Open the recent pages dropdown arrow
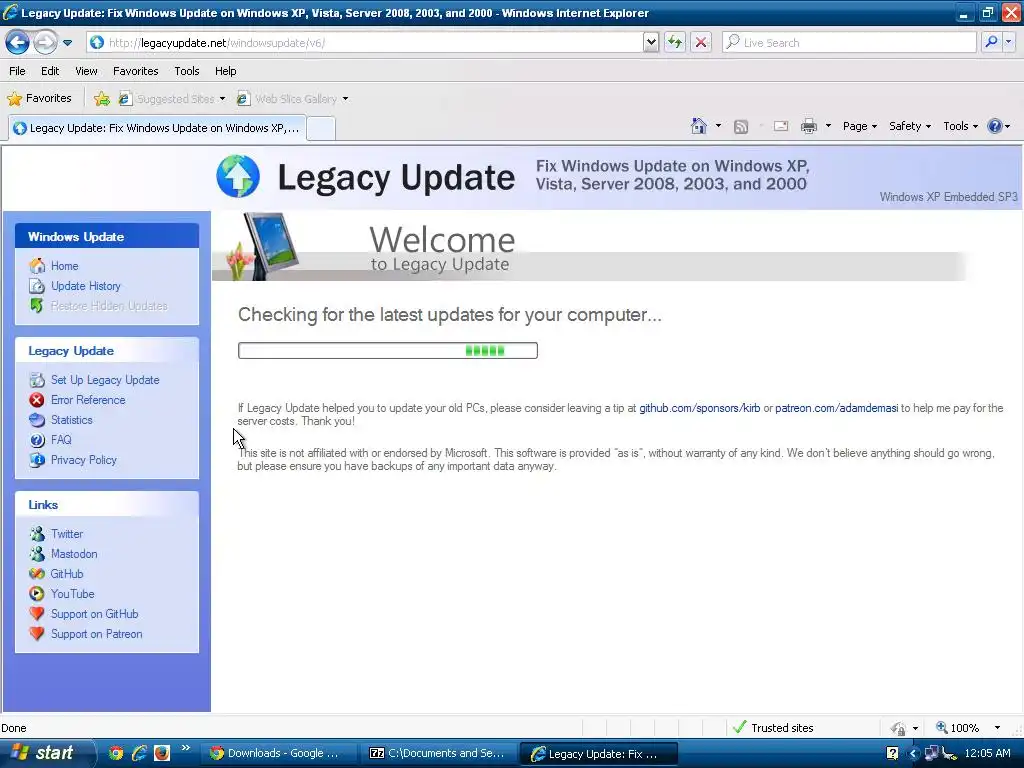The height and width of the screenshot is (768, 1024). (67, 43)
